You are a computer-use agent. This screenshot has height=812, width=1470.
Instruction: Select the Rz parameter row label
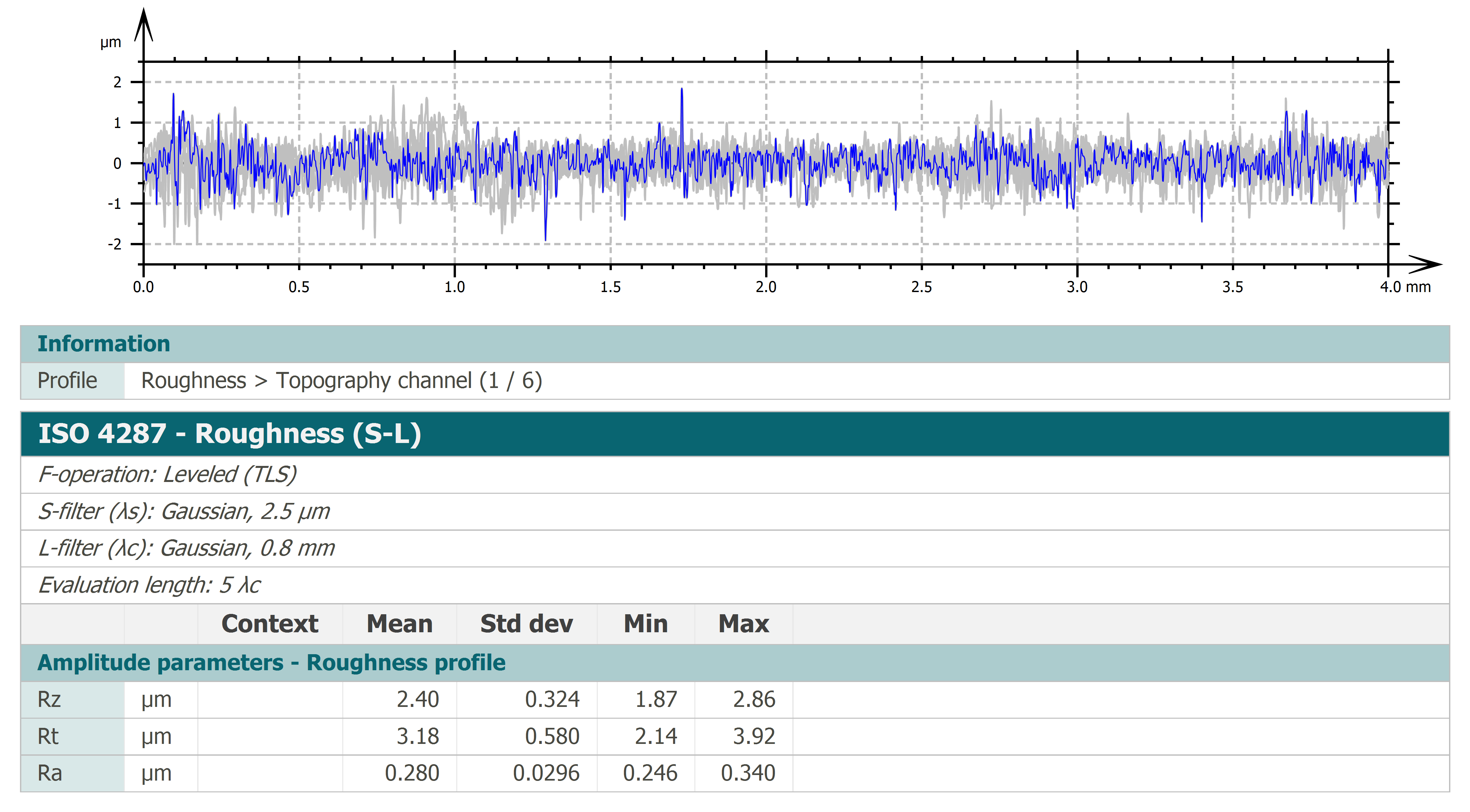pos(50,700)
